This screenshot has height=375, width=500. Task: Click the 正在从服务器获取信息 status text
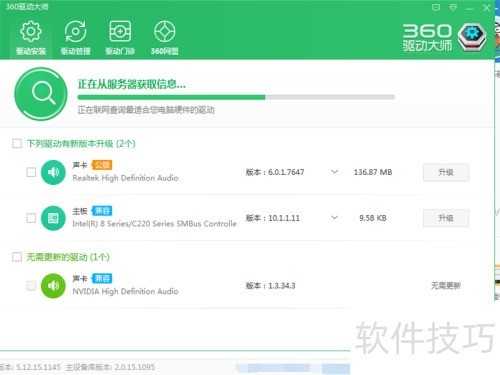[132, 84]
